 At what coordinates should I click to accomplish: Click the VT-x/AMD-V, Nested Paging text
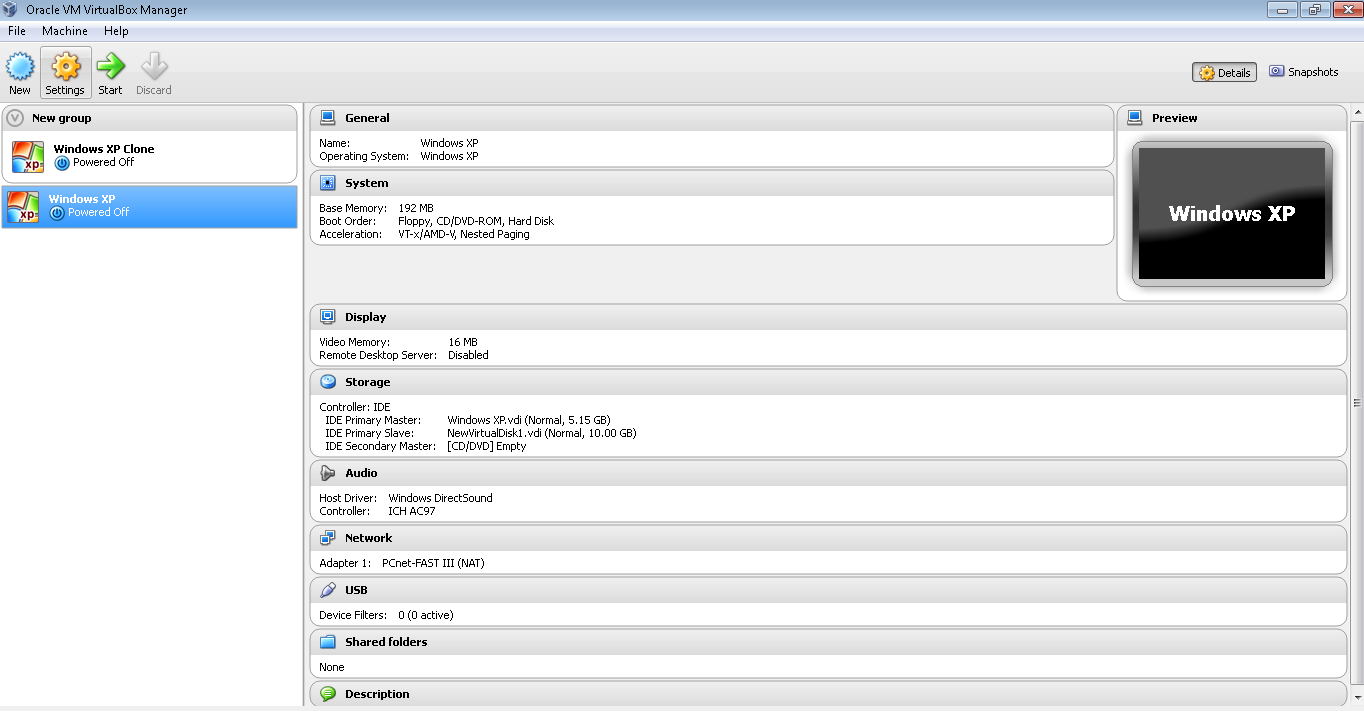click(x=464, y=234)
